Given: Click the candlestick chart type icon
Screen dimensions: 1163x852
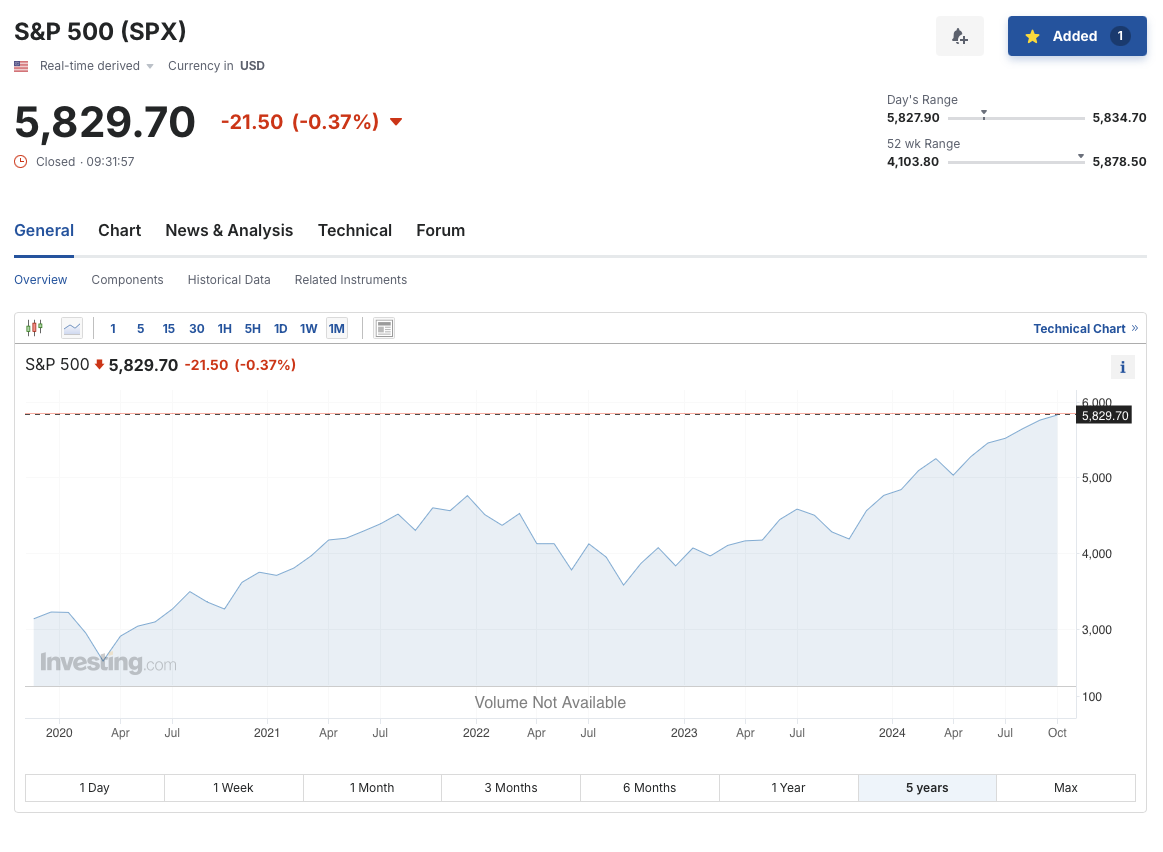Looking at the screenshot, I should 35,328.
